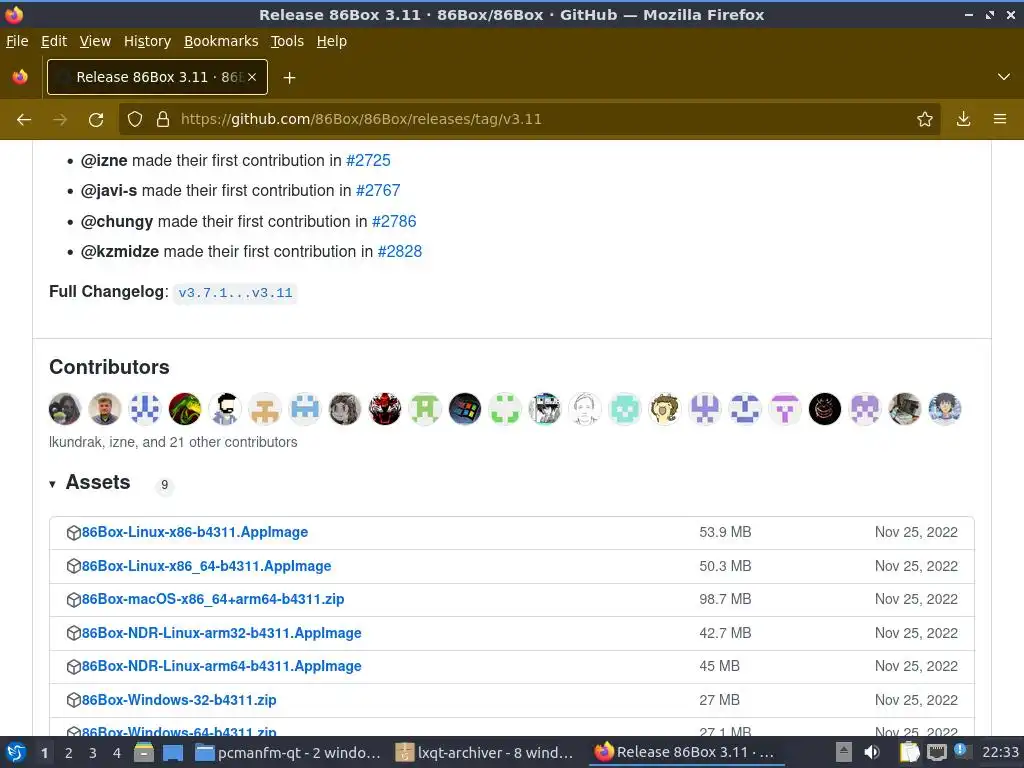Download 86Box-macOS-x86_64+arm64-b4311.zip

213,600
